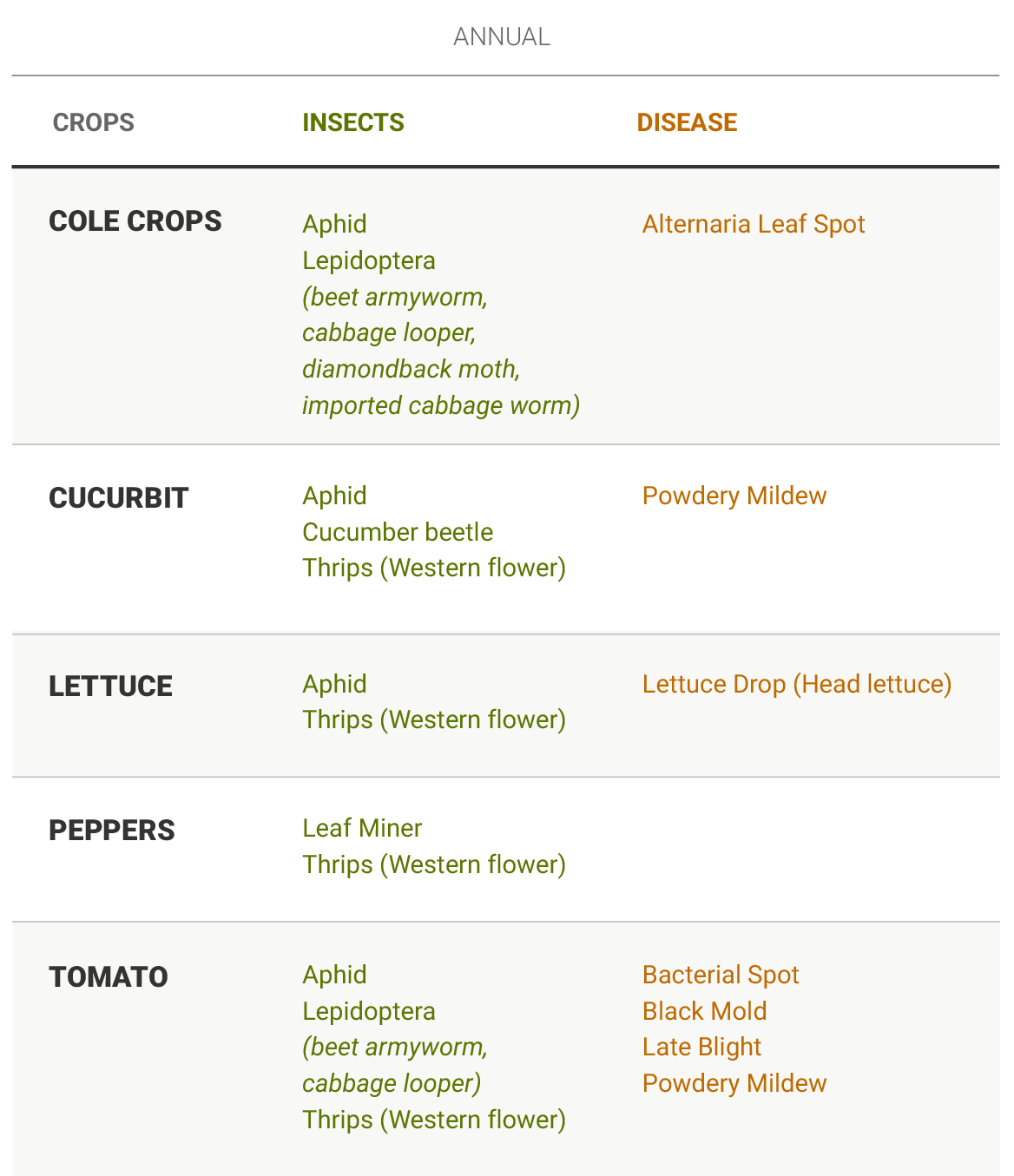Select diamondback moth text in Cole Crops
Viewport: 1014px width, 1176px height.
pyautogui.click(x=411, y=369)
